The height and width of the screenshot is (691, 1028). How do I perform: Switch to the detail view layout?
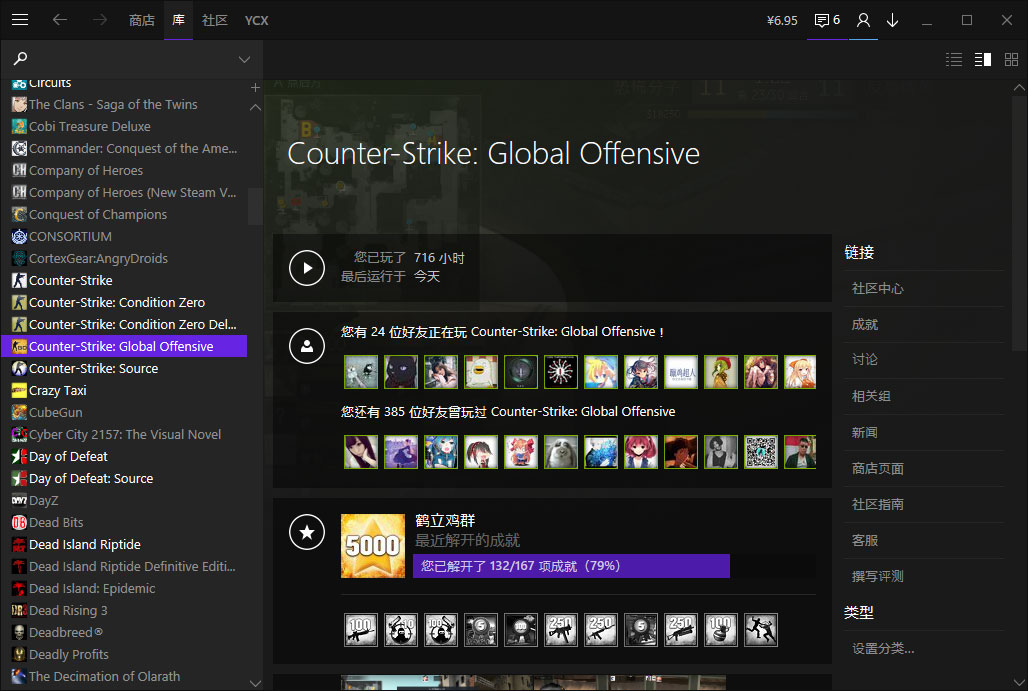[x=983, y=60]
